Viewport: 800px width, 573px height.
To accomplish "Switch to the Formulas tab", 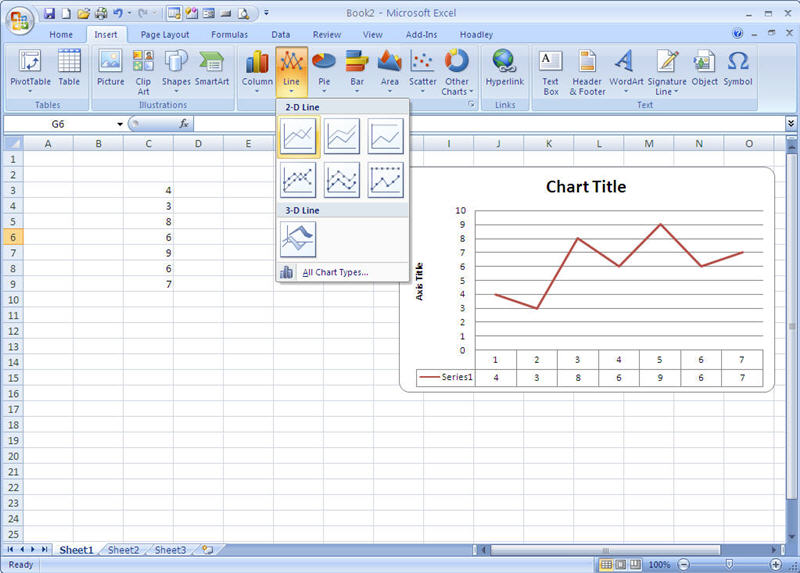I will [230, 34].
